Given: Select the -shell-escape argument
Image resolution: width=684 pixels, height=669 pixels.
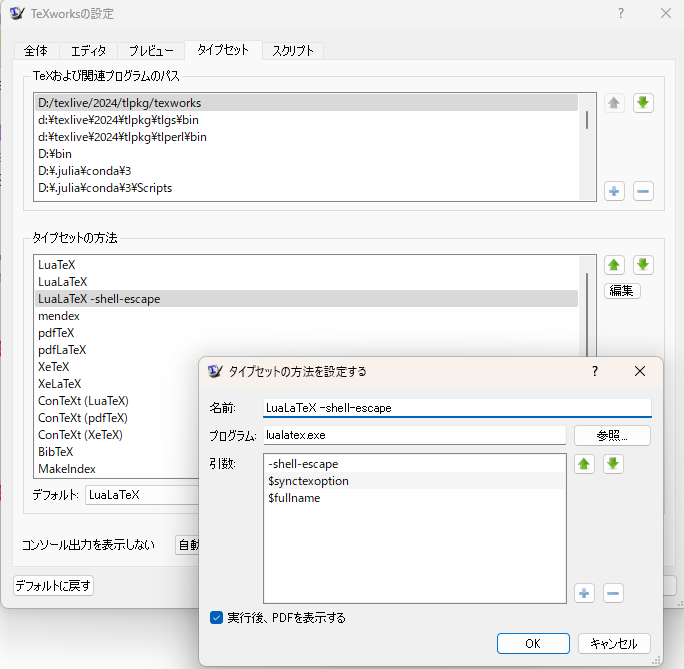Looking at the screenshot, I should pyautogui.click(x=415, y=464).
